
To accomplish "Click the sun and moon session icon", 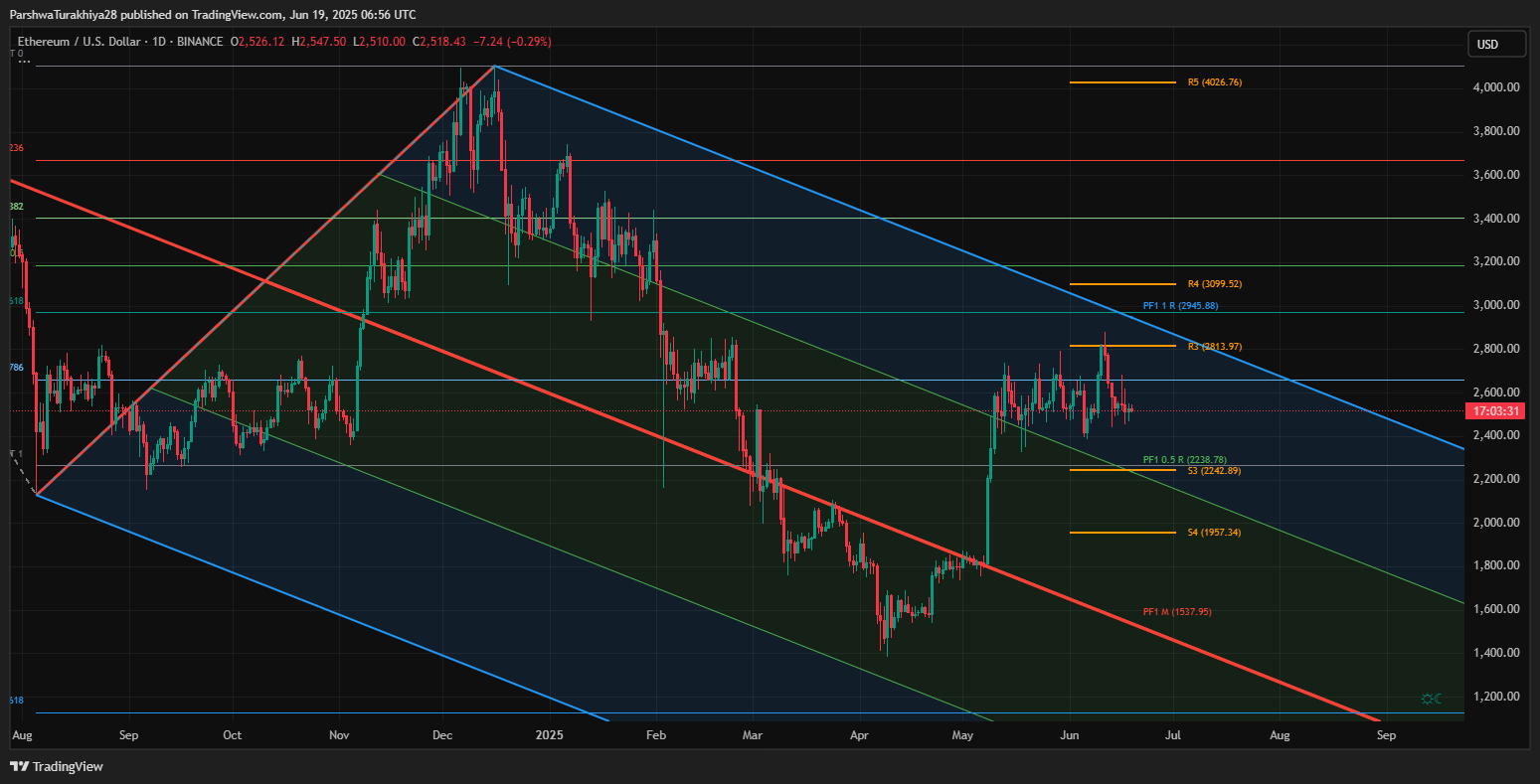I will 1432,699.
